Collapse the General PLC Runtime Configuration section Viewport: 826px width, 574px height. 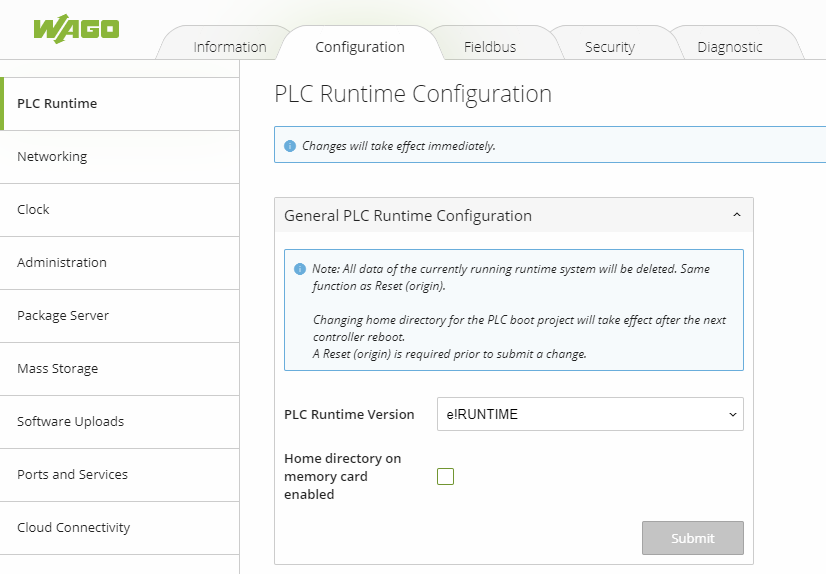pos(736,215)
